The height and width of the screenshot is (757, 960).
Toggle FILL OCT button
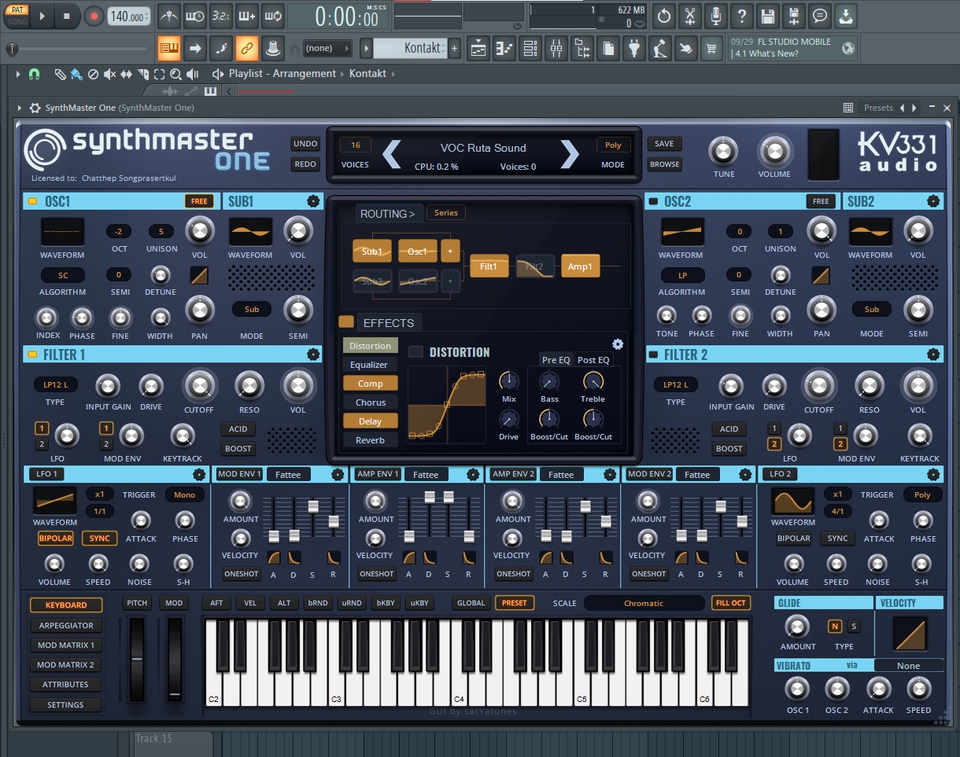730,603
